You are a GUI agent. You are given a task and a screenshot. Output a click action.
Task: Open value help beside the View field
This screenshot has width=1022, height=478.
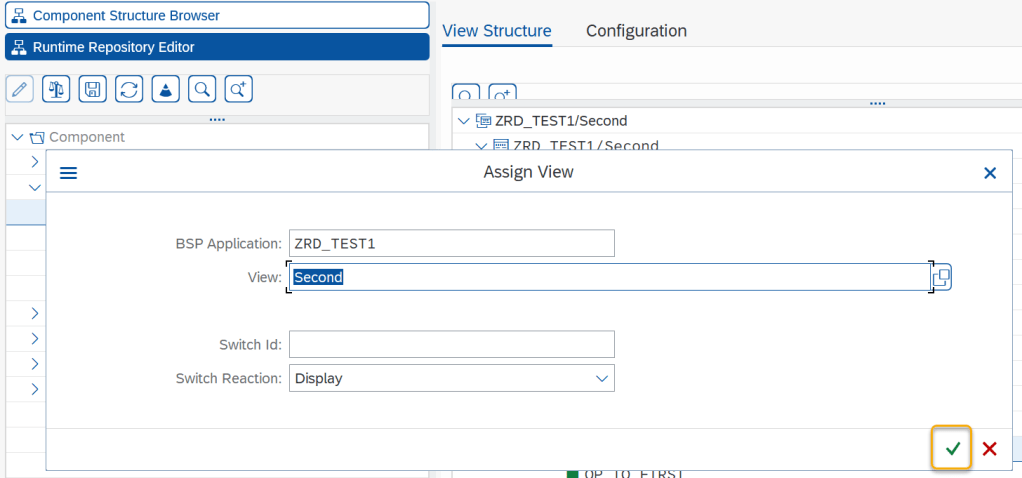tap(941, 277)
